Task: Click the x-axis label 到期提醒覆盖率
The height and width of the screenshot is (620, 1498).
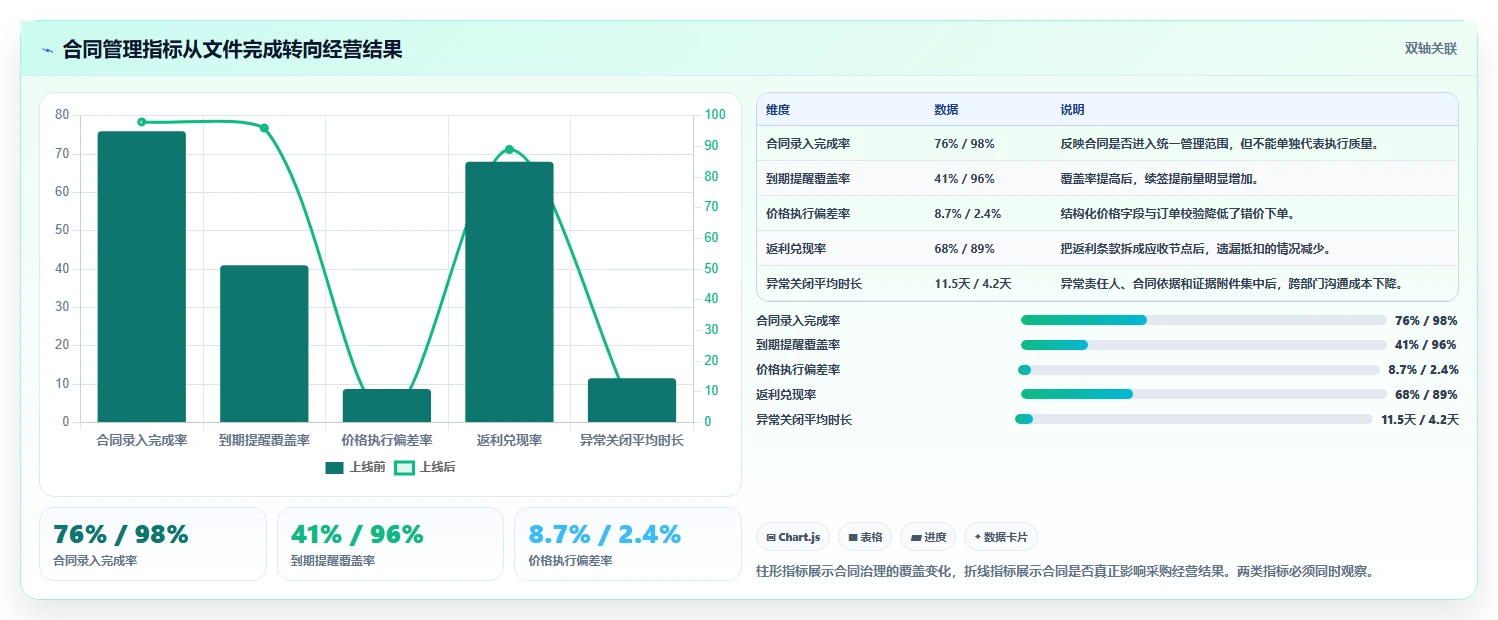Action: tap(264, 440)
